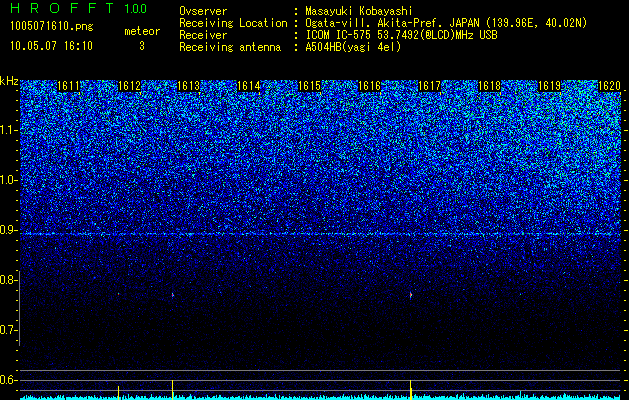Click the version number 1.0.0
Viewport: 629px width, 400px height.
[136, 9]
